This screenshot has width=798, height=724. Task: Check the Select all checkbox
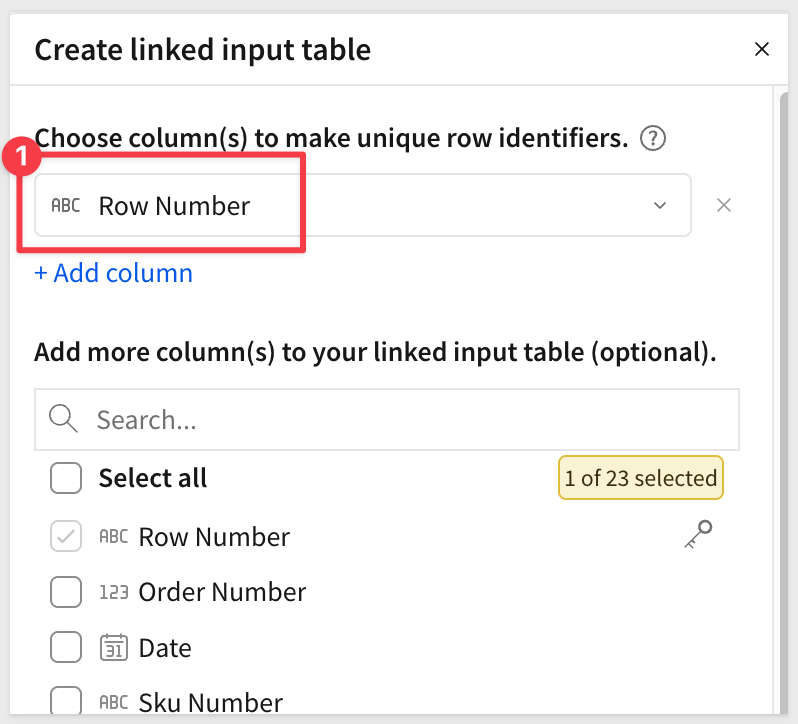pos(66,479)
